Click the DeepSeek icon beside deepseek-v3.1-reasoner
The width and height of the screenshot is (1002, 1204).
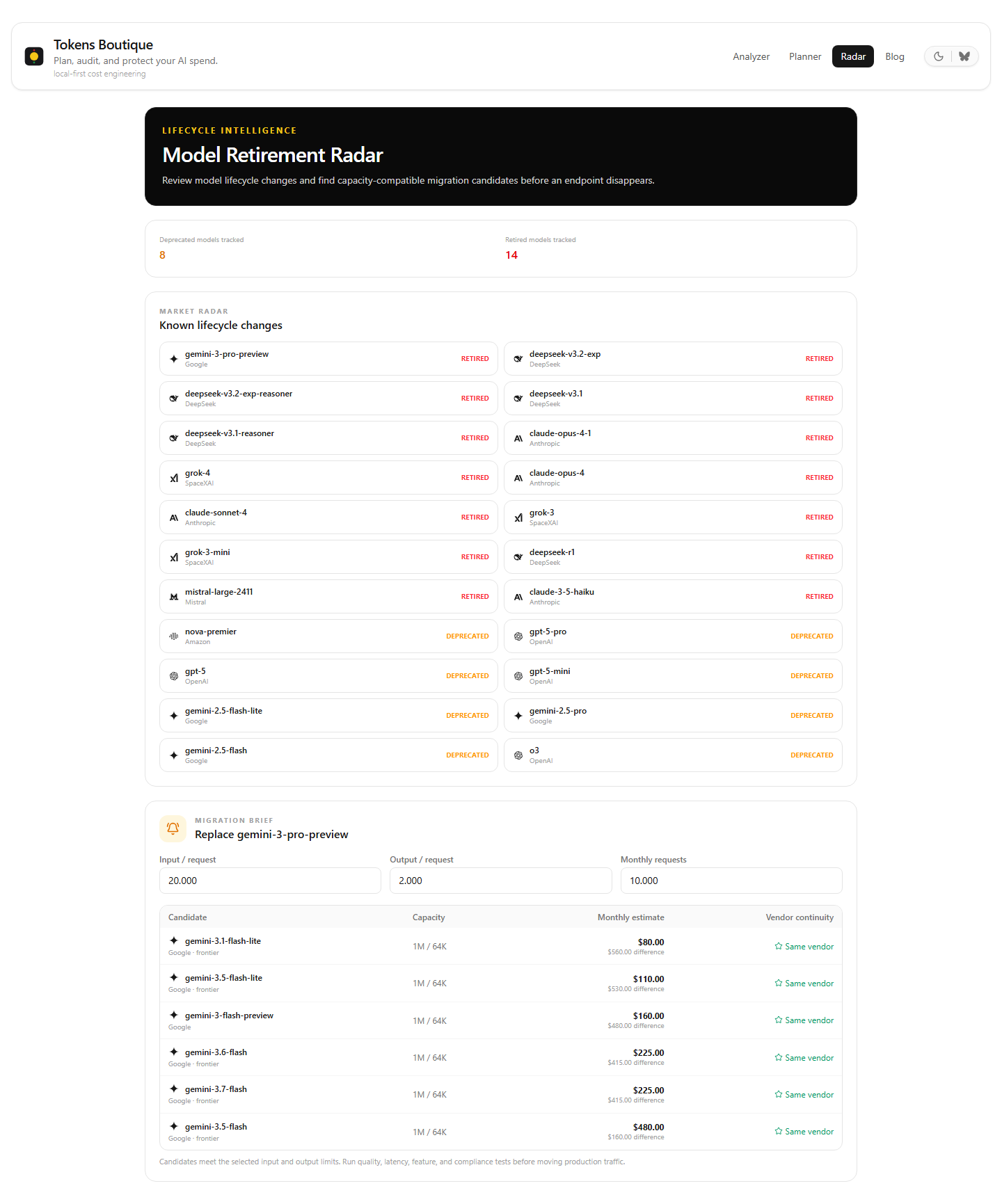coord(174,438)
